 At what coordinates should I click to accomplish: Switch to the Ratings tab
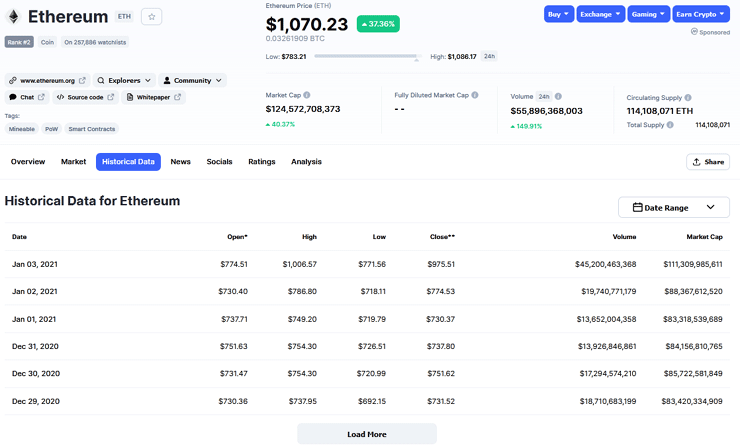point(262,162)
